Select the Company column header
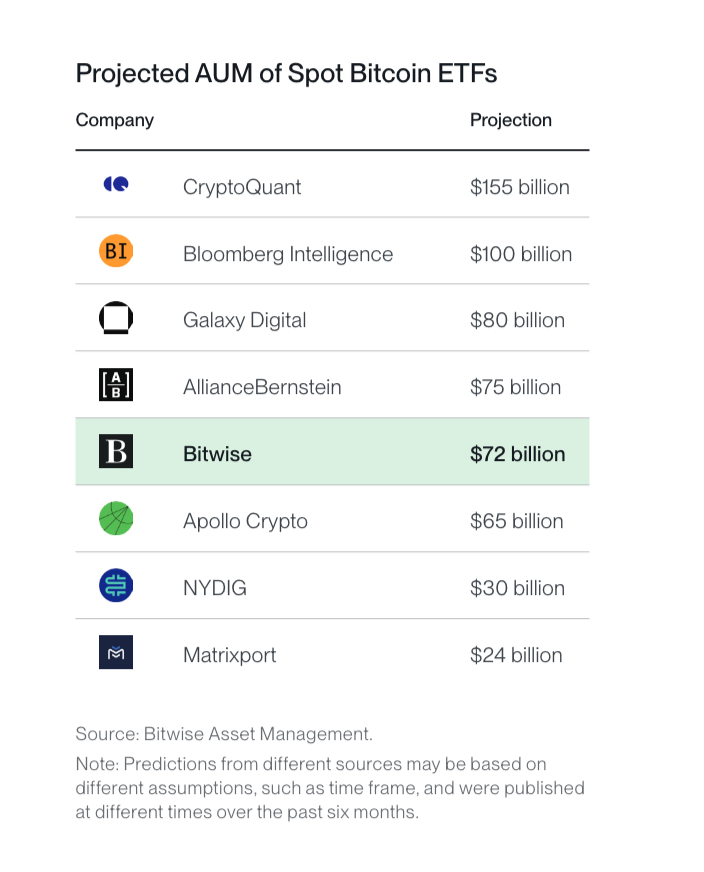Viewport: 704px width, 872px height. 115,120
